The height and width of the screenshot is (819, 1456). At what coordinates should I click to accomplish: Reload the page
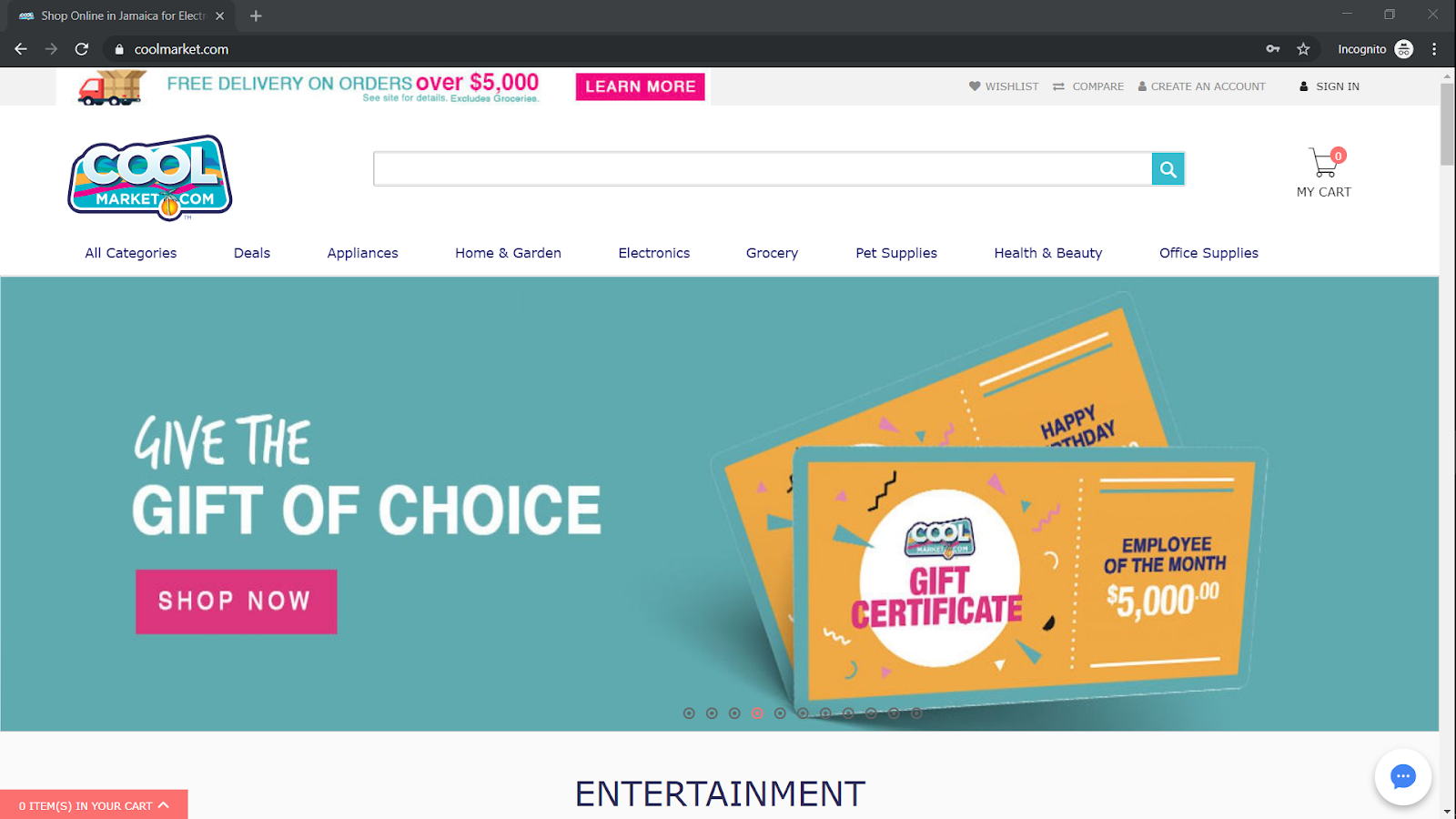pos(82,49)
